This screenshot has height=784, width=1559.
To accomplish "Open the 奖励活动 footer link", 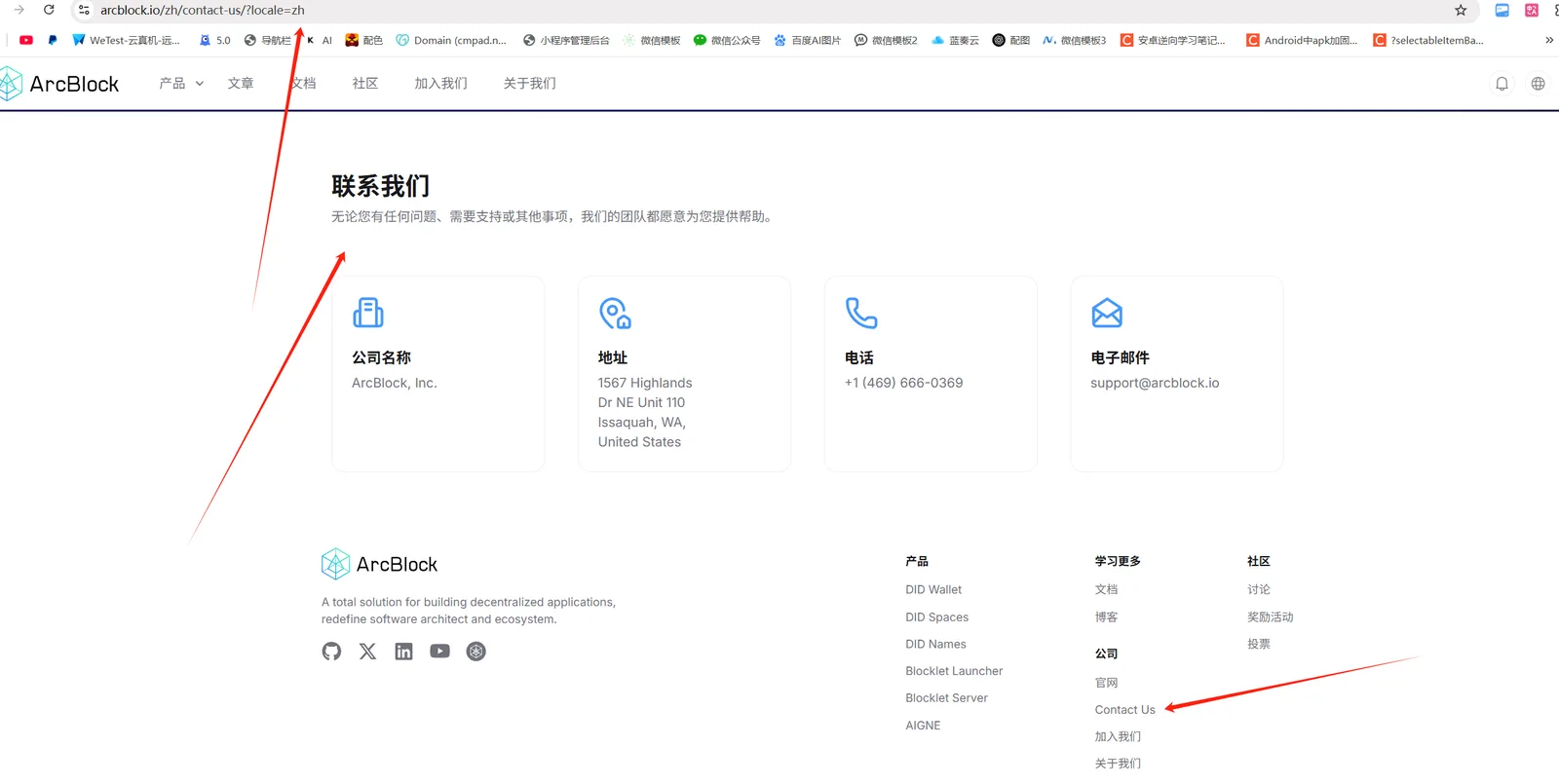I will (1271, 616).
